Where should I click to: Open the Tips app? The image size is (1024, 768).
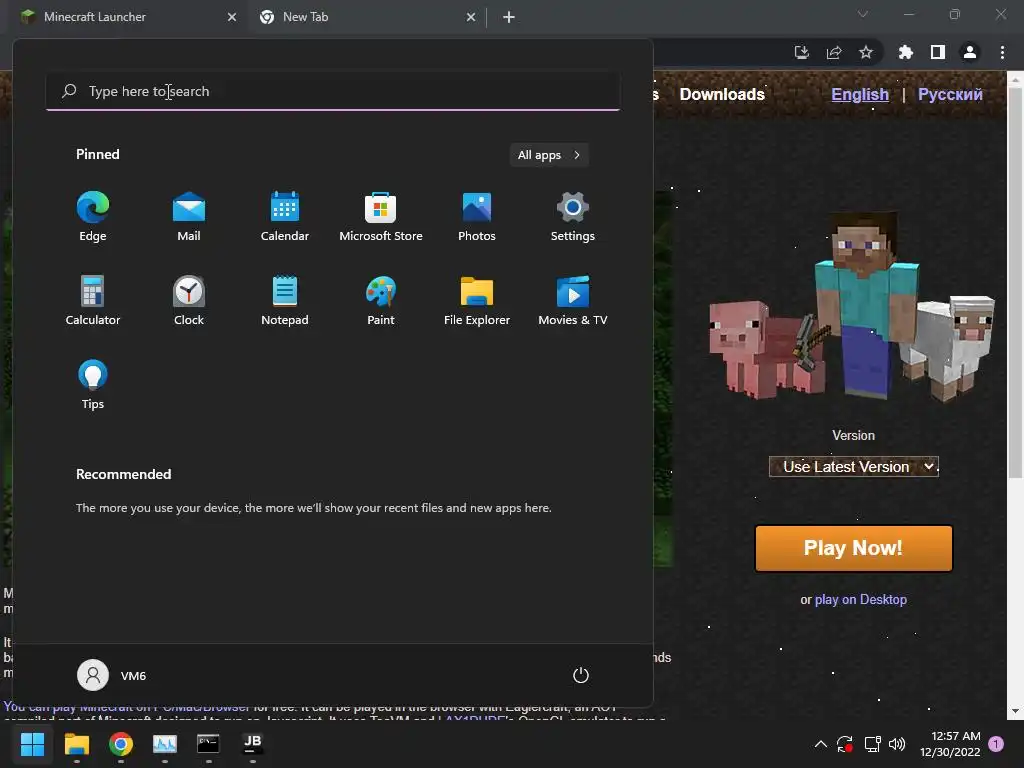(x=93, y=385)
